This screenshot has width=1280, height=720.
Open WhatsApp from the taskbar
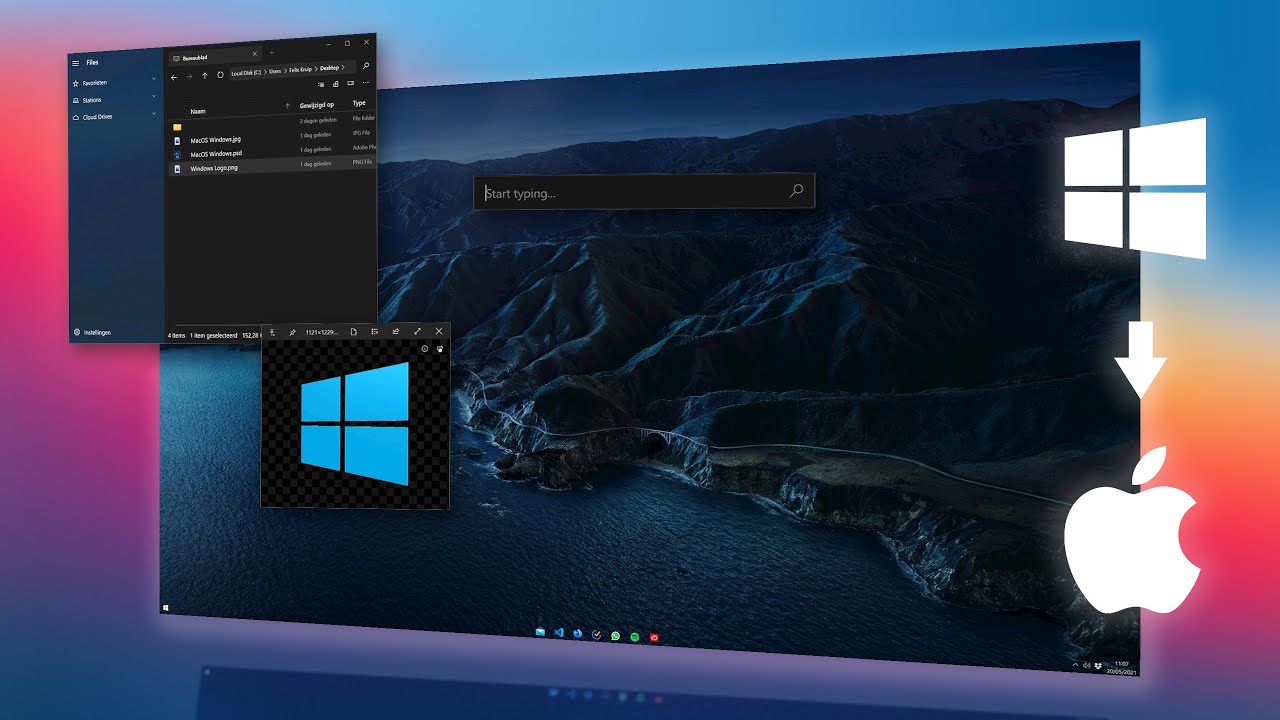(x=616, y=635)
